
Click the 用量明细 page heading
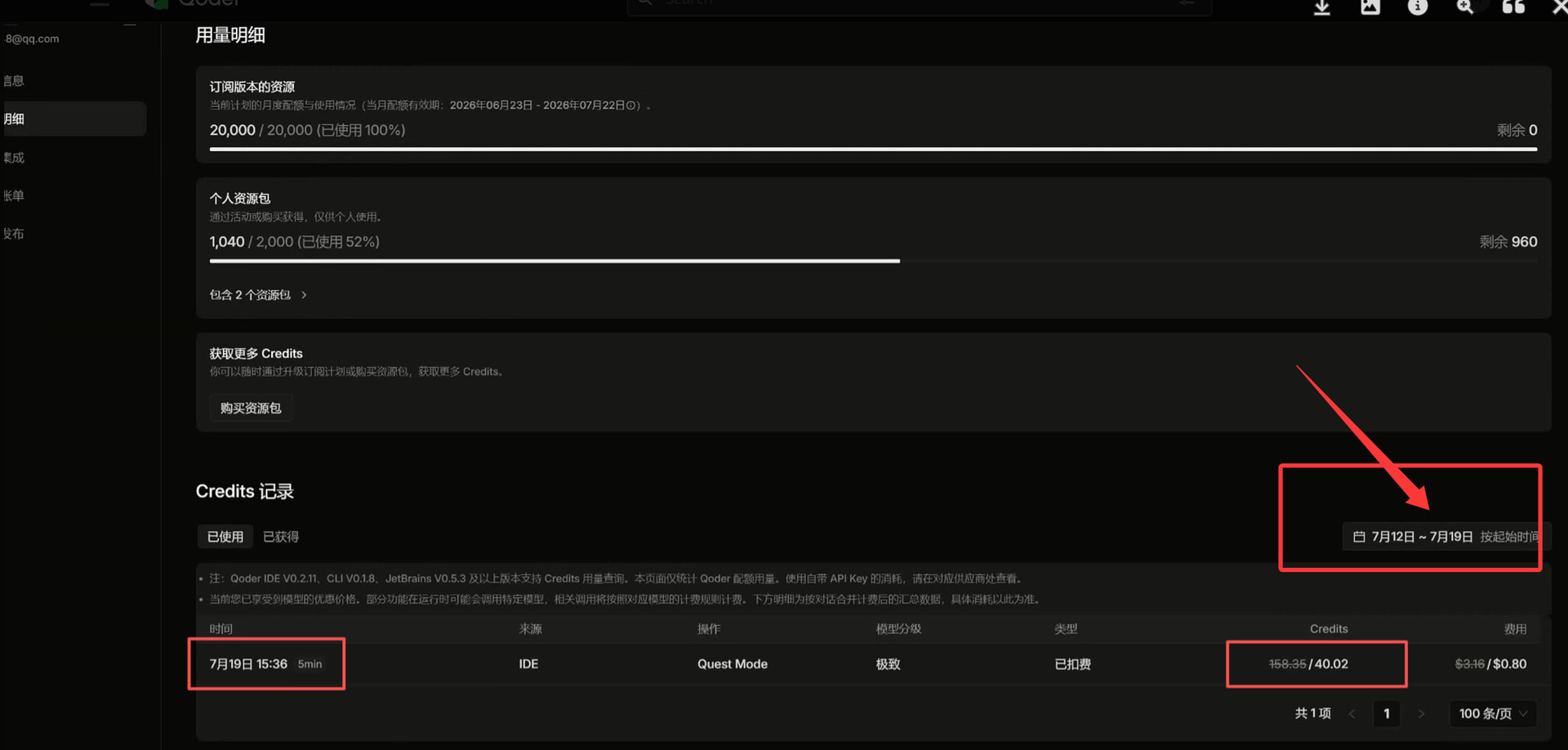tap(230, 35)
